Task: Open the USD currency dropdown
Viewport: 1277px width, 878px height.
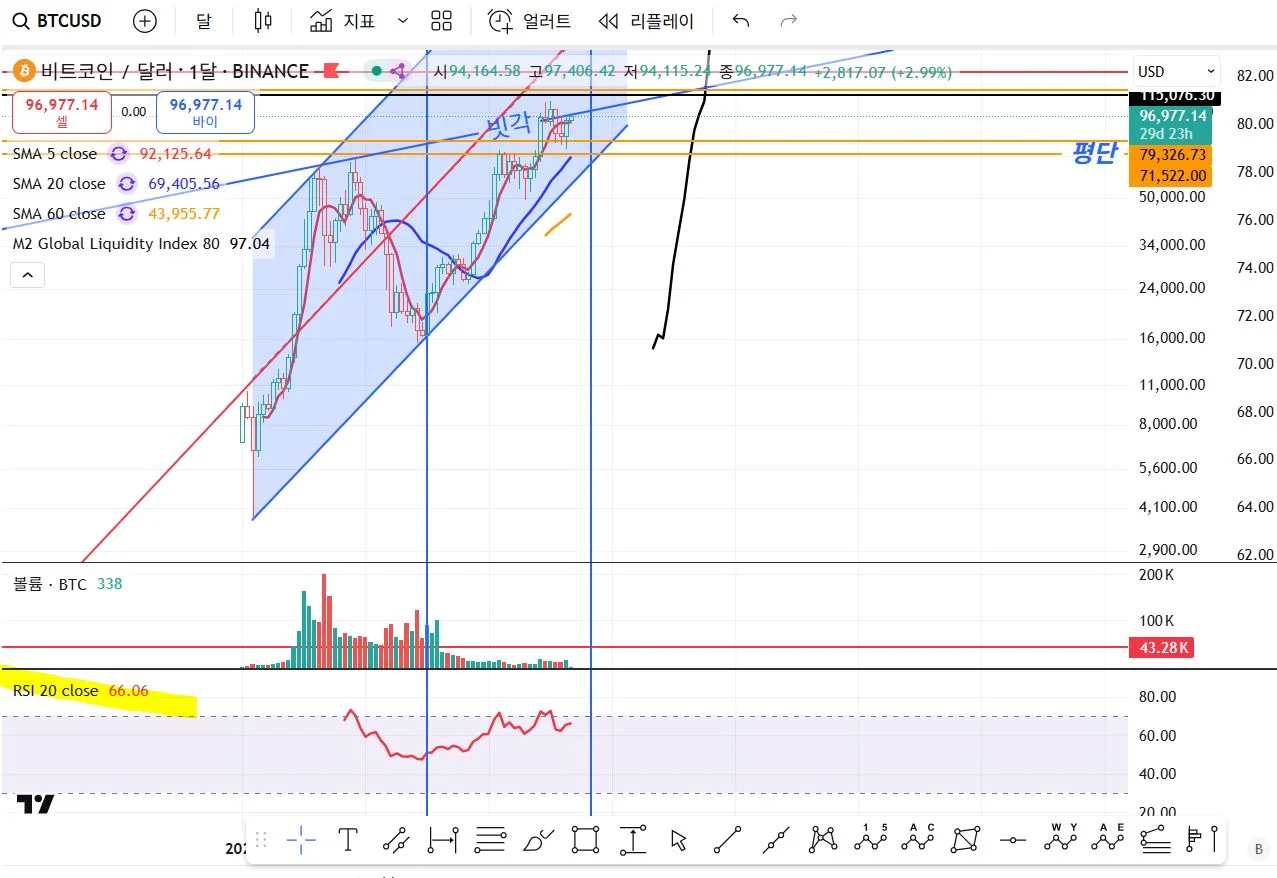Action: [x=1176, y=71]
